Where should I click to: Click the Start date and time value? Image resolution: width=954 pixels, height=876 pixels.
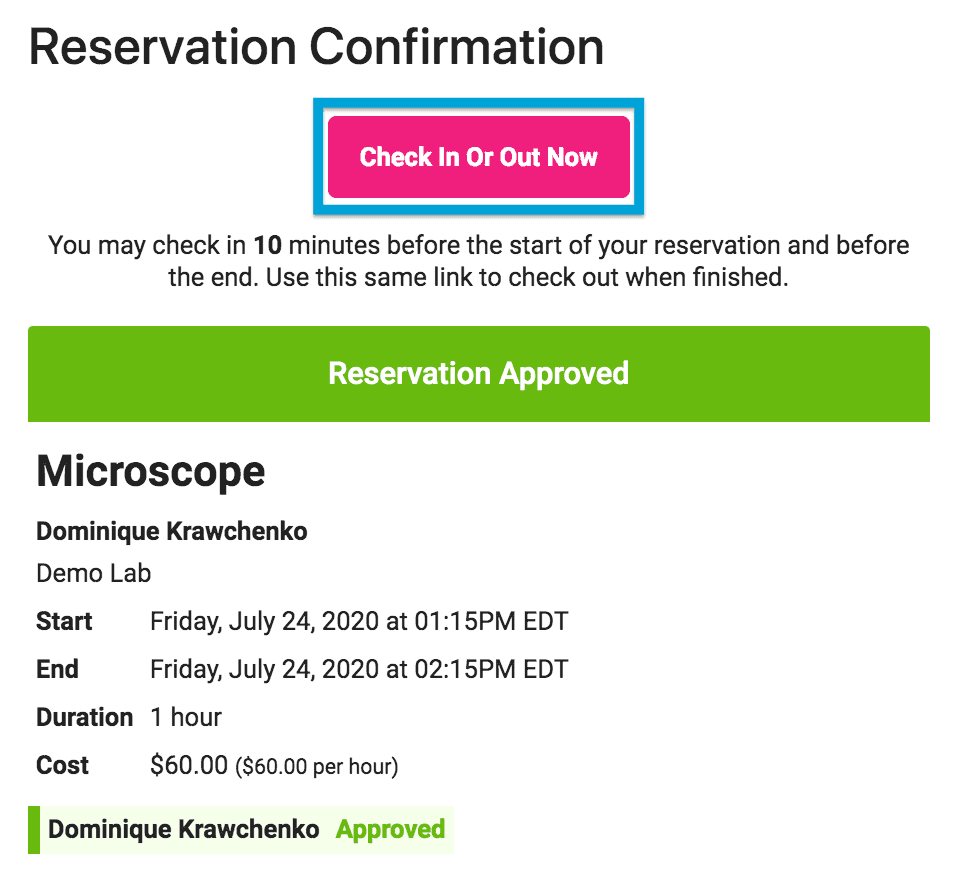pos(358,620)
